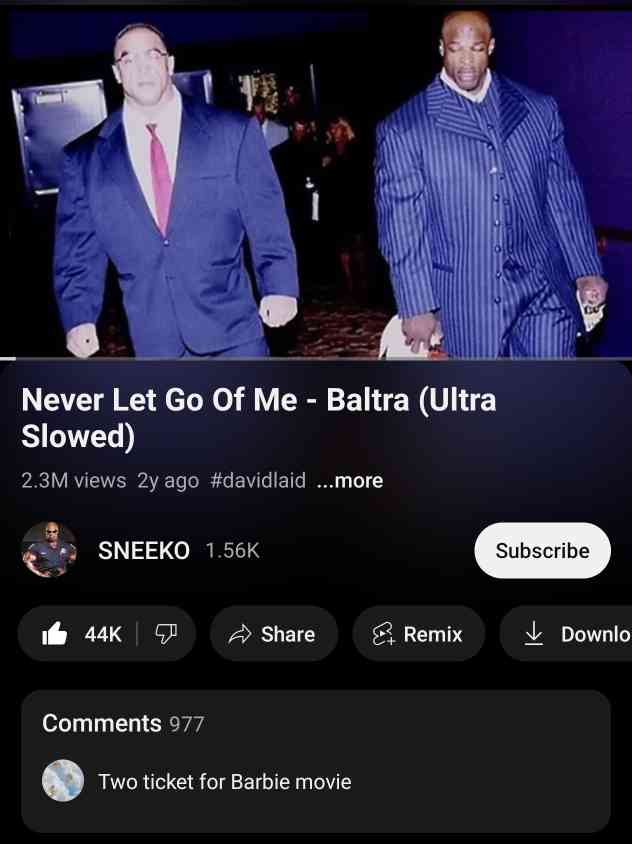Dislike the video with thumbs down icon
Image resolution: width=632 pixels, height=844 pixels.
coord(165,634)
